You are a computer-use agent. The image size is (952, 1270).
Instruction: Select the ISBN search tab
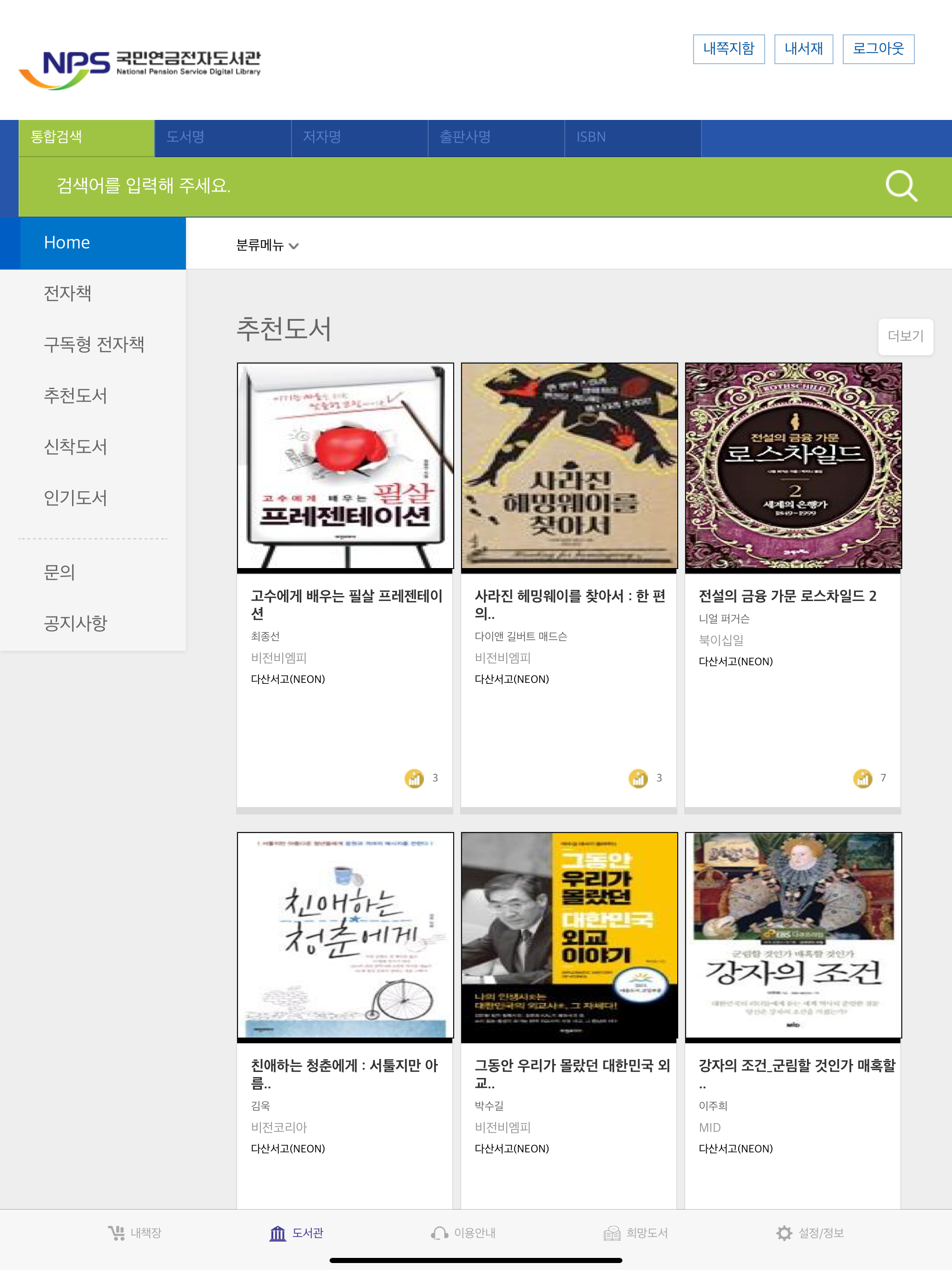(x=633, y=138)
